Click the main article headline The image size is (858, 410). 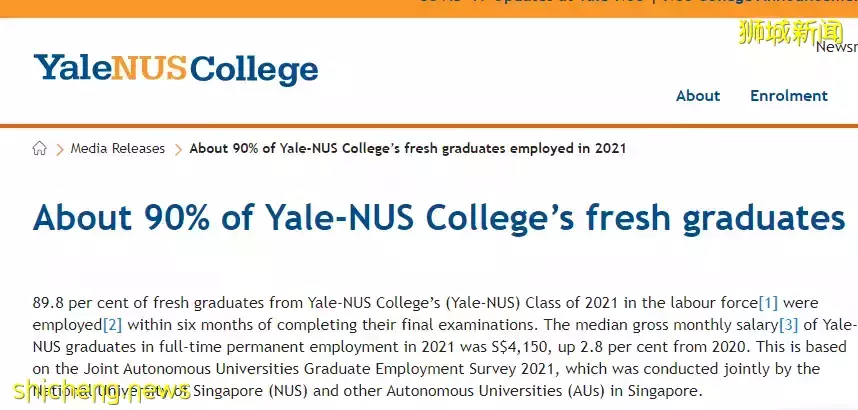438,218
